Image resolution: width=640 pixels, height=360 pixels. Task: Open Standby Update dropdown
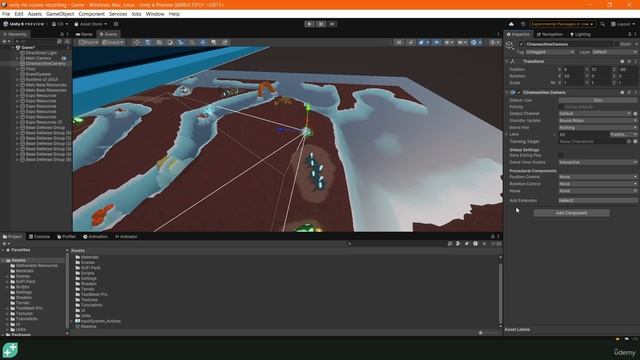tap(598, 120)
